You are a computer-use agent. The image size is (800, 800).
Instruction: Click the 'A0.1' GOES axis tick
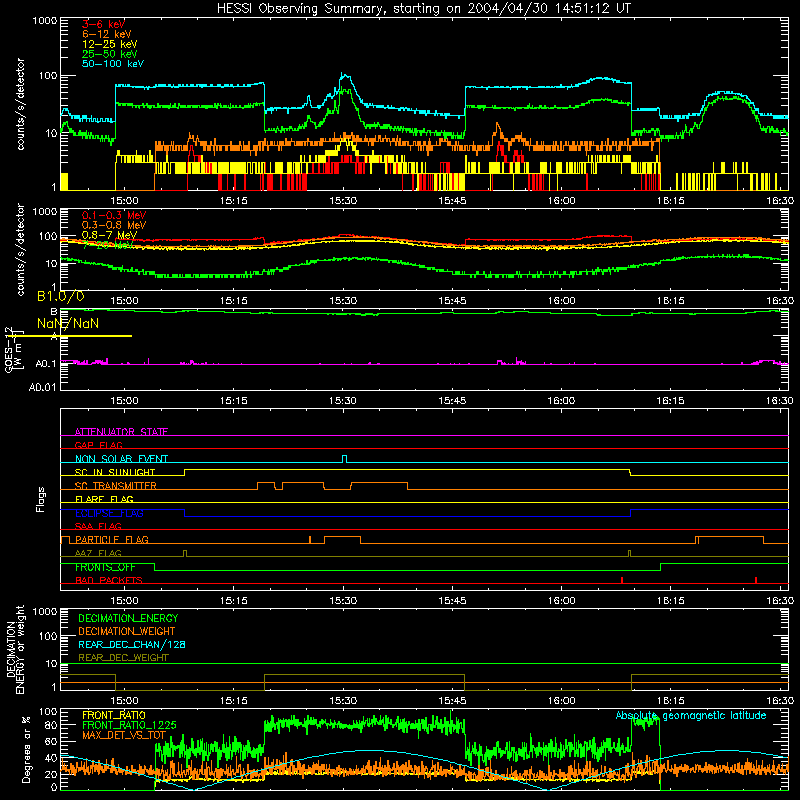(x=46, y=364)
